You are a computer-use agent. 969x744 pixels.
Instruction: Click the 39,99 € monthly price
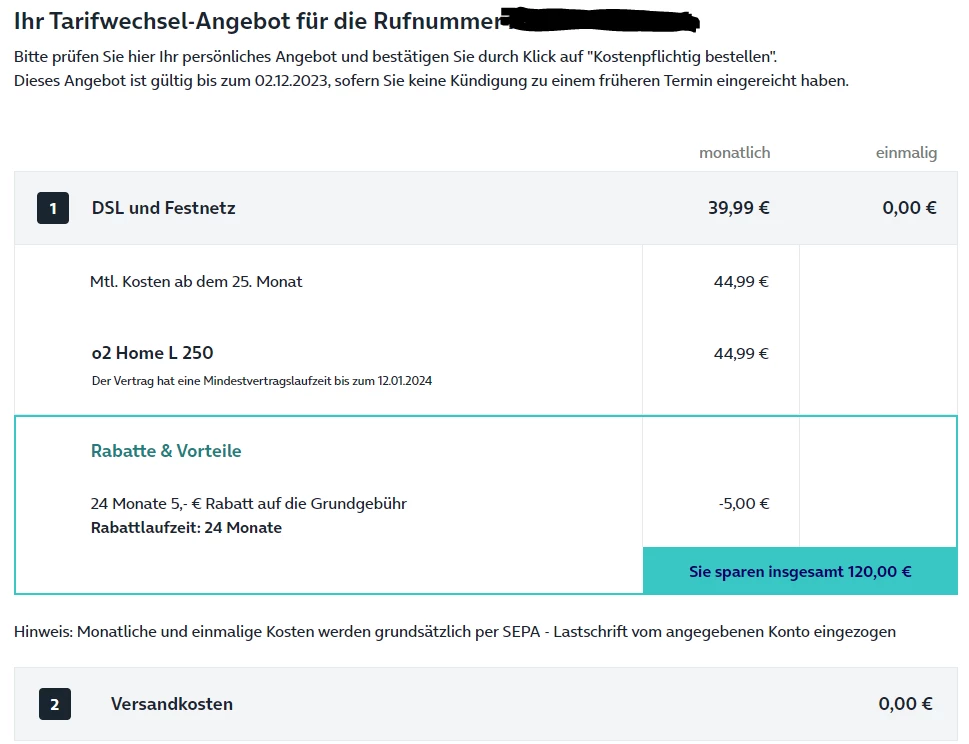coord(738,208)
